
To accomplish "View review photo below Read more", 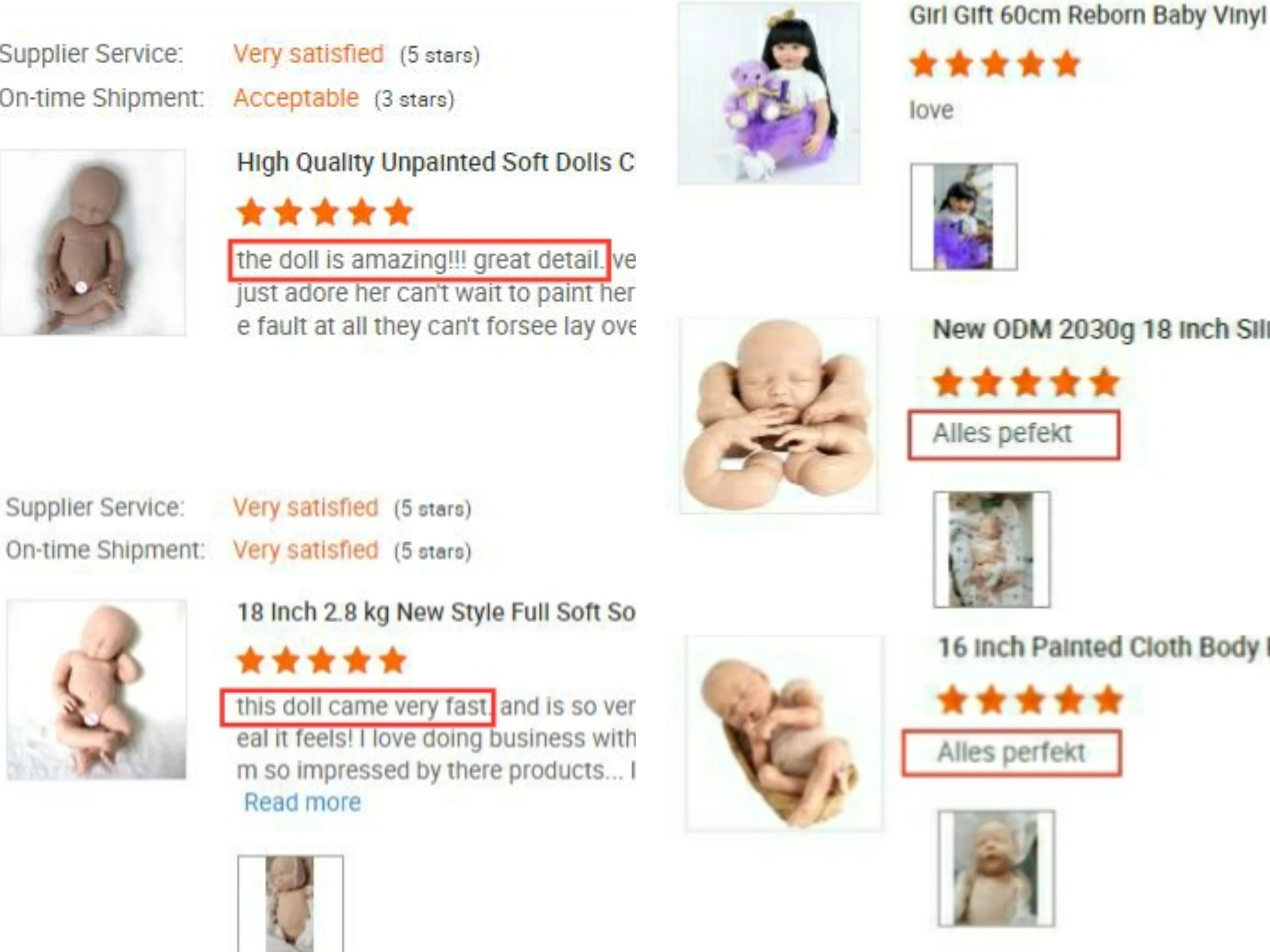I will coord(291,904).
